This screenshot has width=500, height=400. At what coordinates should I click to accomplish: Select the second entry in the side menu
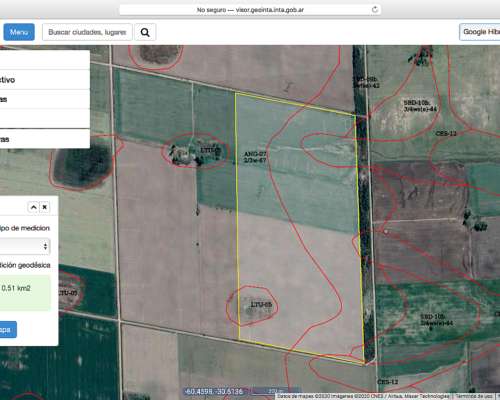click(x=45, y=99)
